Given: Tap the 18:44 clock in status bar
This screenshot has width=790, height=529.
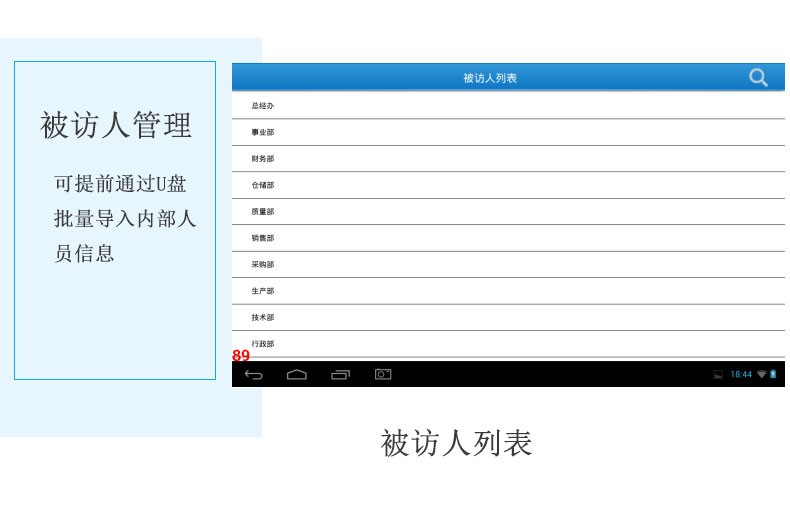Looking at the screenshot, I should click(x=741, y=374).
